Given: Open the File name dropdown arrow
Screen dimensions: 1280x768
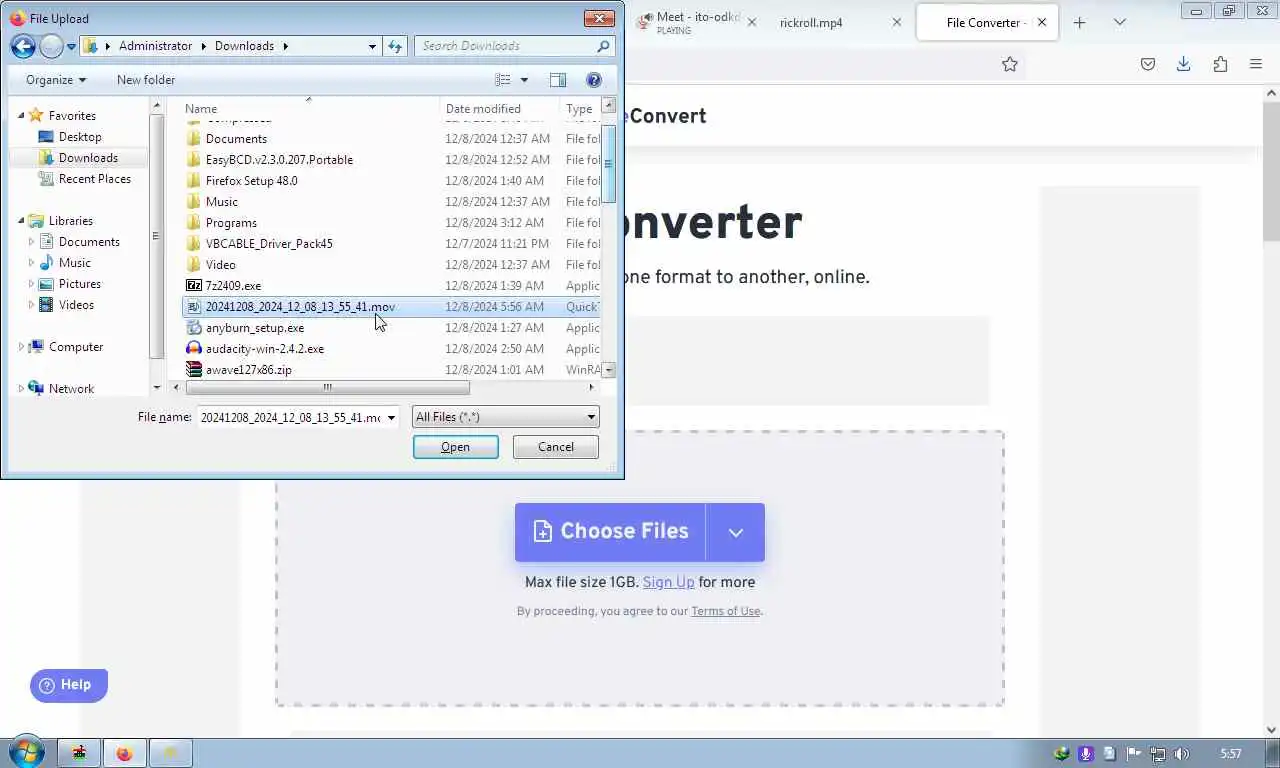Looking at the screenshot, I should tap(391, 417).
